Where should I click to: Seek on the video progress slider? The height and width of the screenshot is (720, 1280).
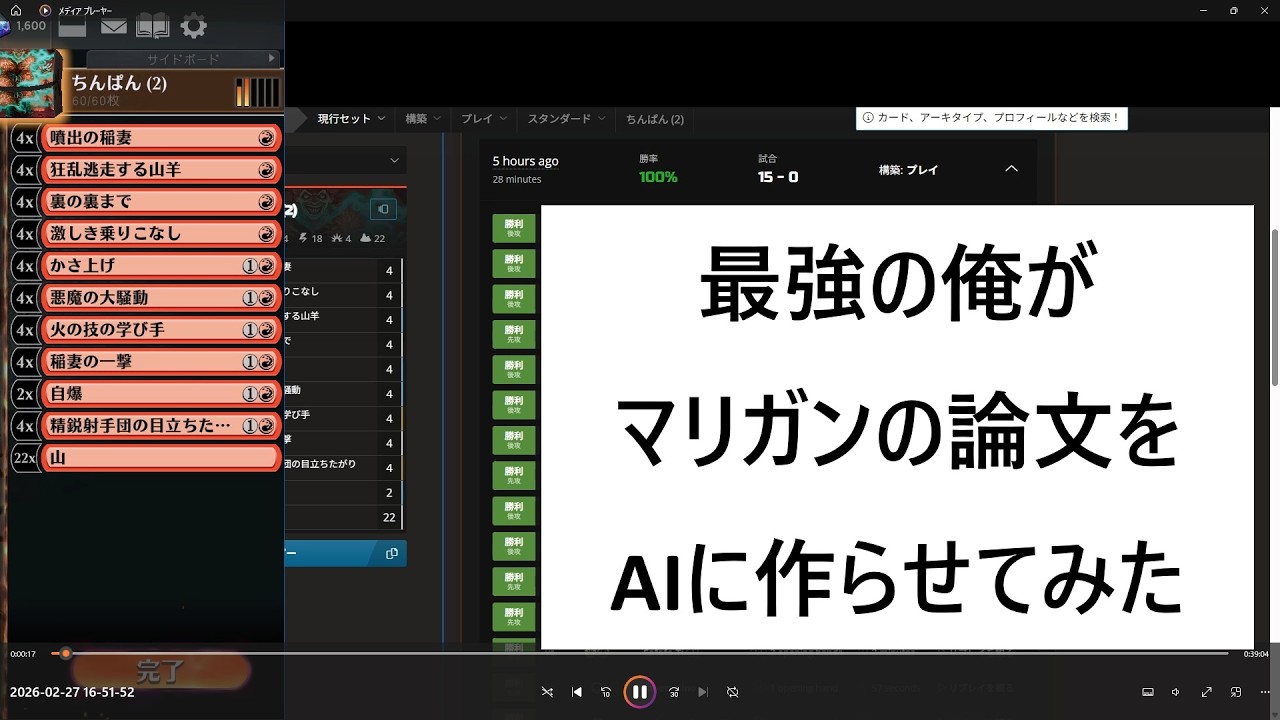pos(640,653)
